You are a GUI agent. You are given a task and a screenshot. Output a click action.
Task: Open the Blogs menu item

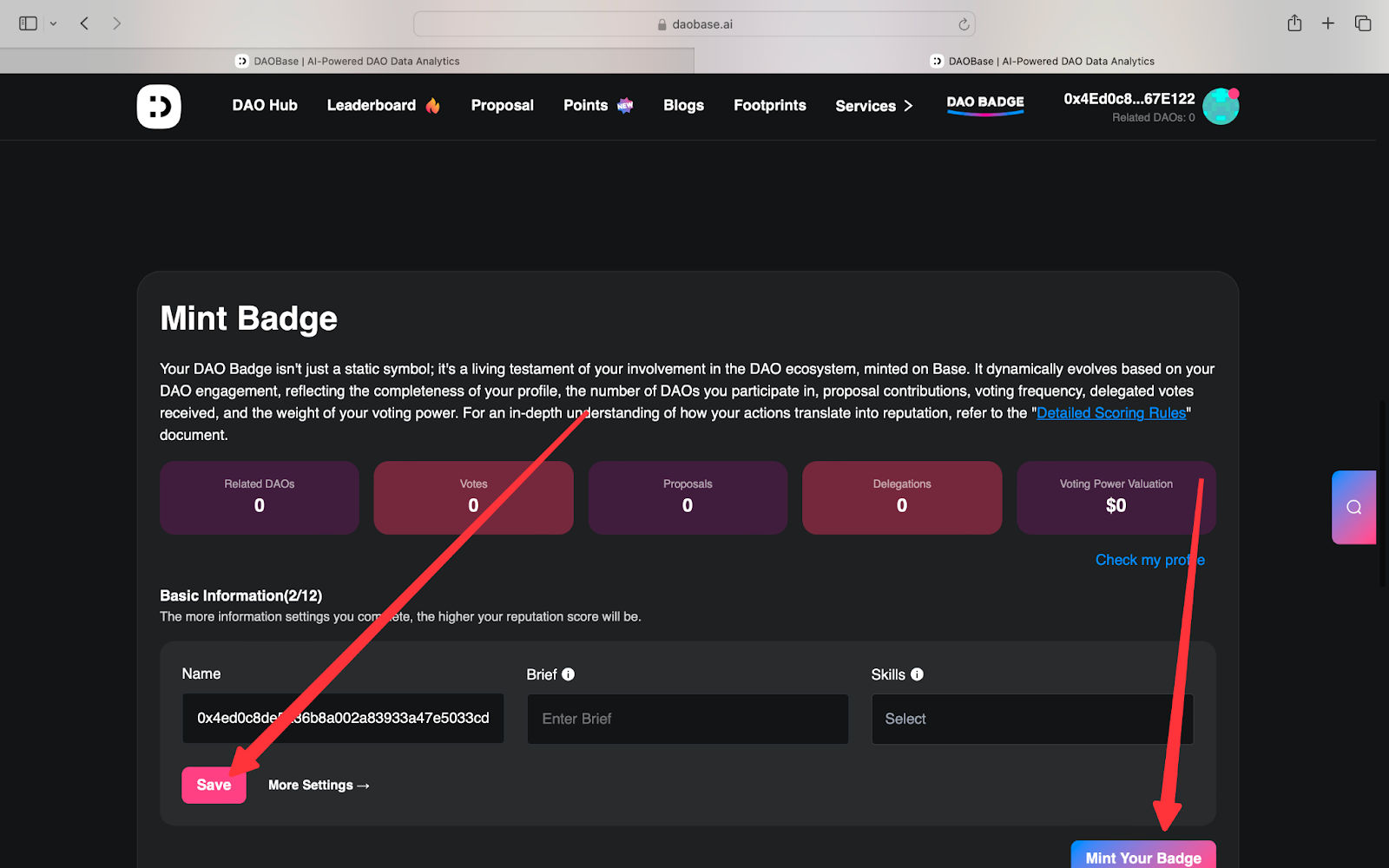click(683, 105)
